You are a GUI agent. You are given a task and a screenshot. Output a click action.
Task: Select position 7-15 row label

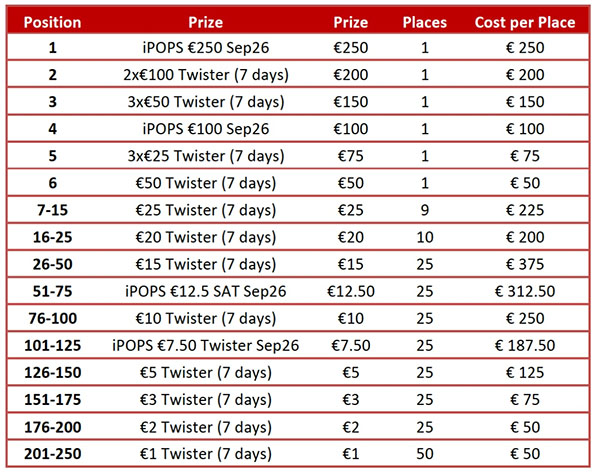click(x=52, y=210)
